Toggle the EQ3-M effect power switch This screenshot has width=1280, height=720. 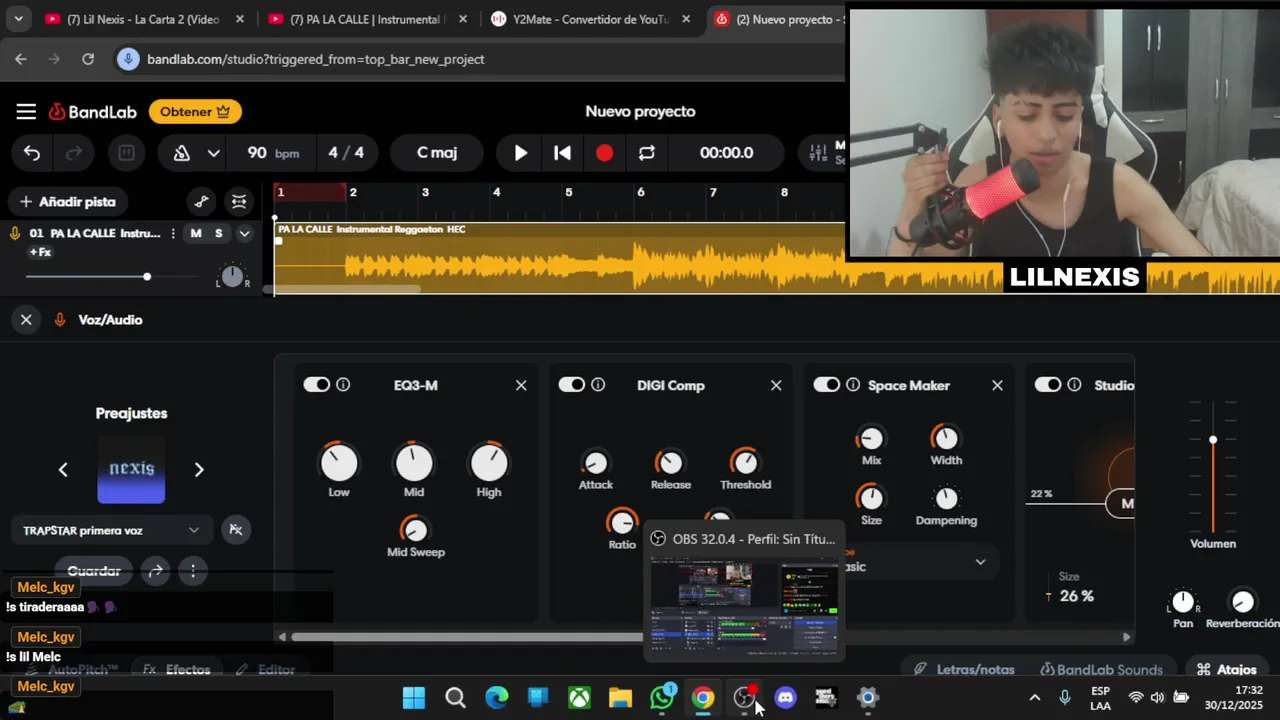[x=316, y=385]
